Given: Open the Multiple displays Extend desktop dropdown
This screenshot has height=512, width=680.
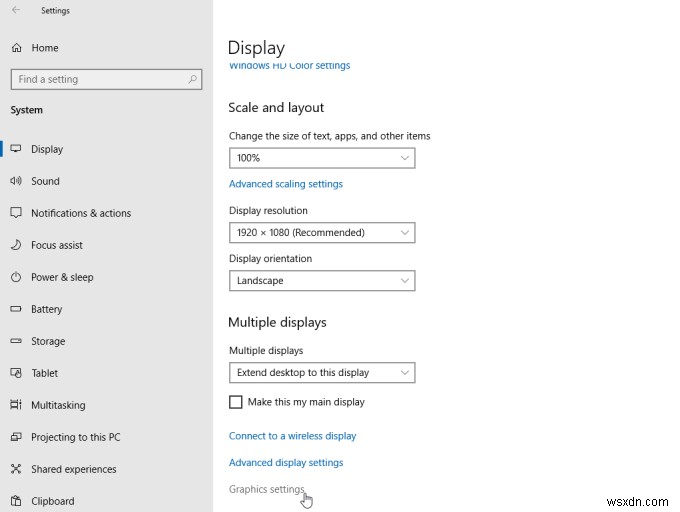Looking at the screenshot, I should 321,373.
